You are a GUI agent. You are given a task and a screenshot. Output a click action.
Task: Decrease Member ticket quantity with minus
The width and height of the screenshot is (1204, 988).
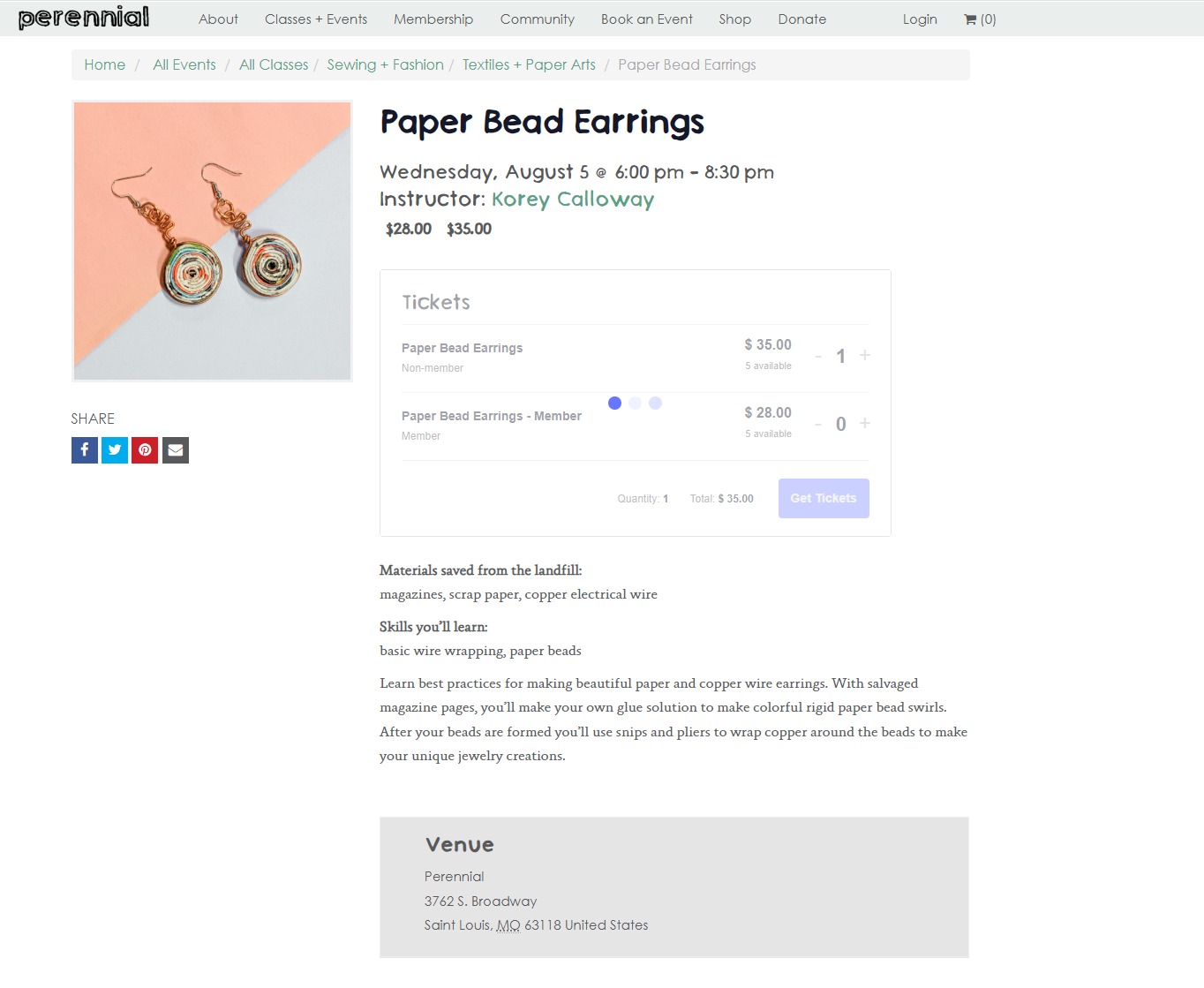click(x=818, y=424)
